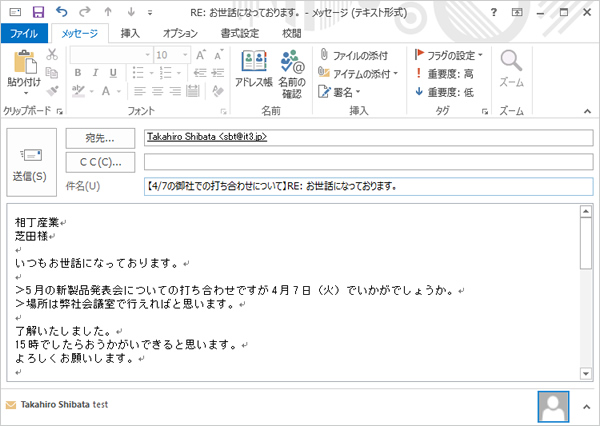Image resolution: width=600 pixels, height=426 pixels.
Task: Click the contact photo thumbnail at bottom
Action: point(553,404)
